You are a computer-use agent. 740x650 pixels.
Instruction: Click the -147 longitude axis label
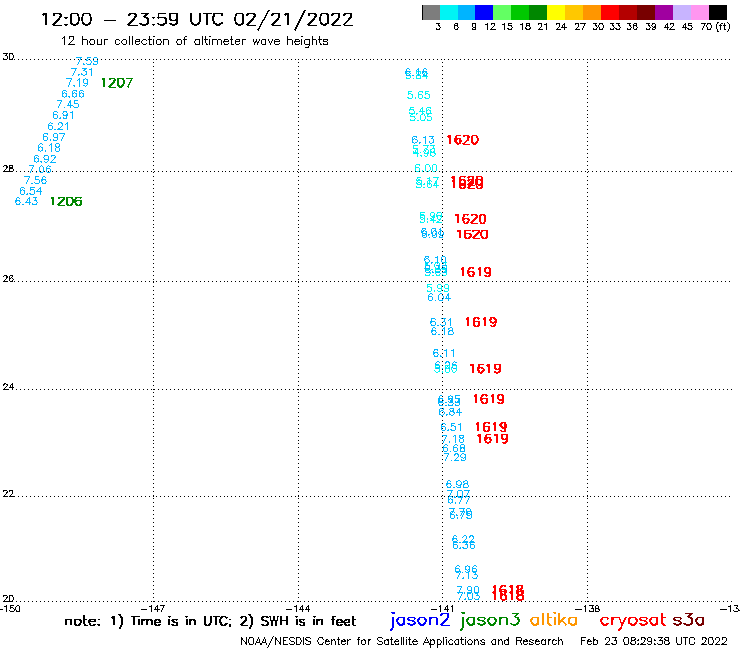153,609
